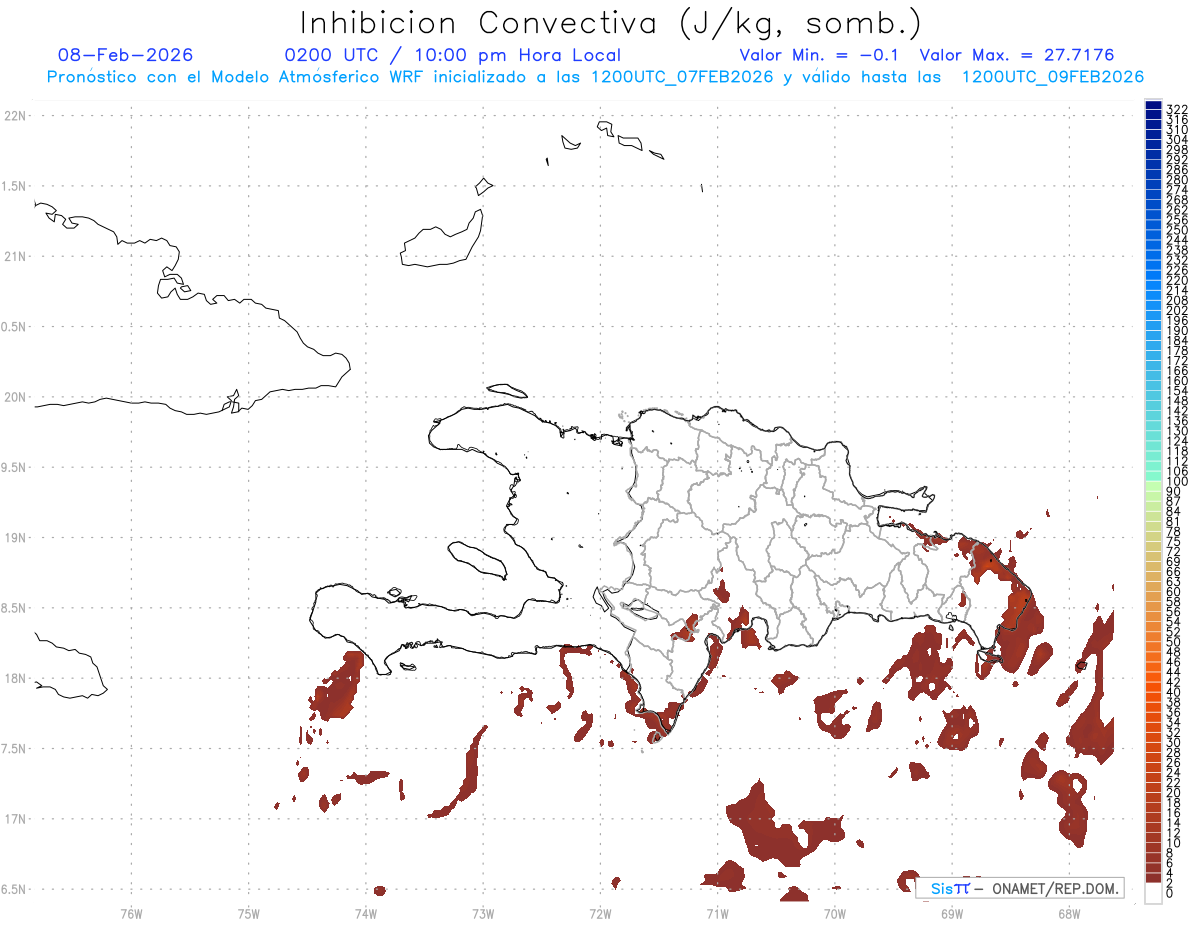Image resolution: width=1200 pixels, height=927 pixels.
Task: Click the '75W' longitude label
Action: pos(249,913)
